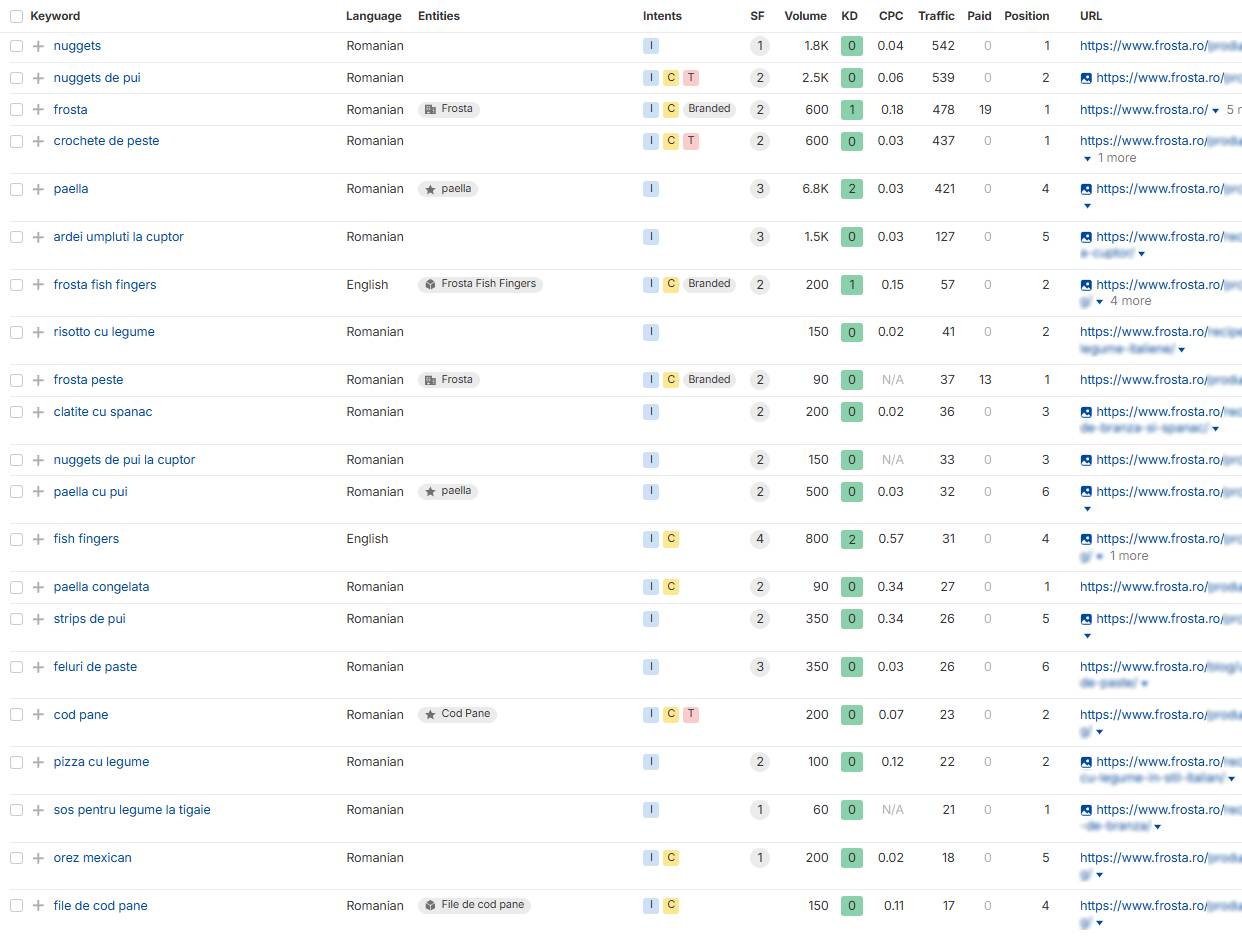Image resolution: width=1242 pixels, height=939 pixels.
Task: Expand '1 more' URLs under crochete de peste
Action: click(x=1110, y=158)
